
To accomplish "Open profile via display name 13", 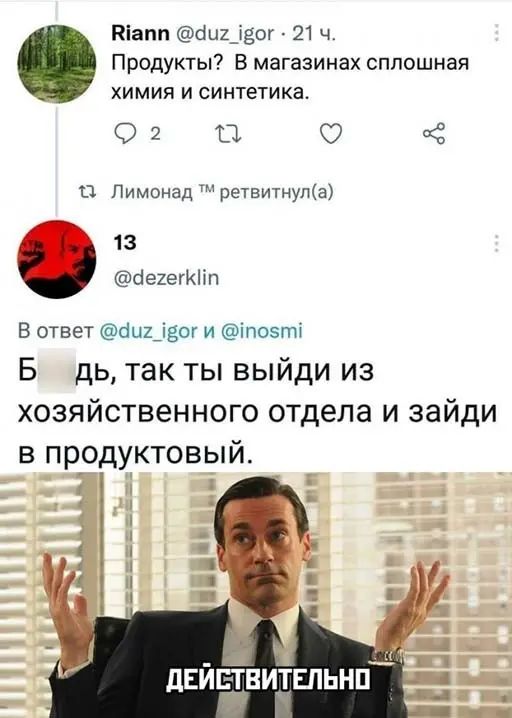I will coord(124,242).
